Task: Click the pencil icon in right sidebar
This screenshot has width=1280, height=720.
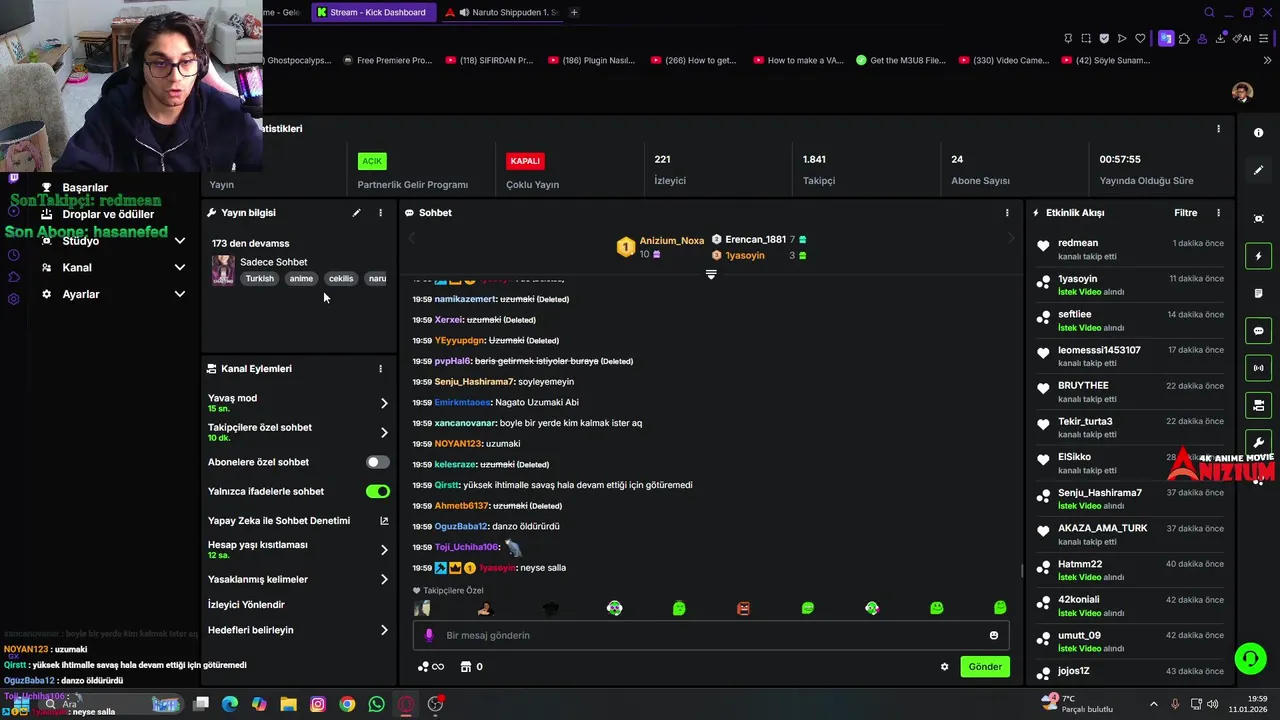Action: pos(1258,170)
